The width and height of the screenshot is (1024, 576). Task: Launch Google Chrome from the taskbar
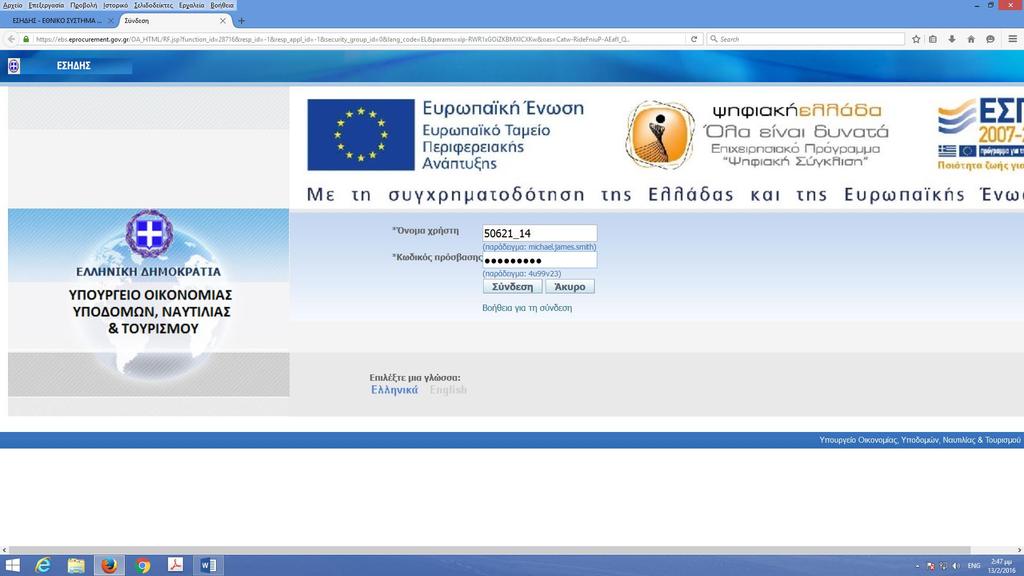[142, 566]
